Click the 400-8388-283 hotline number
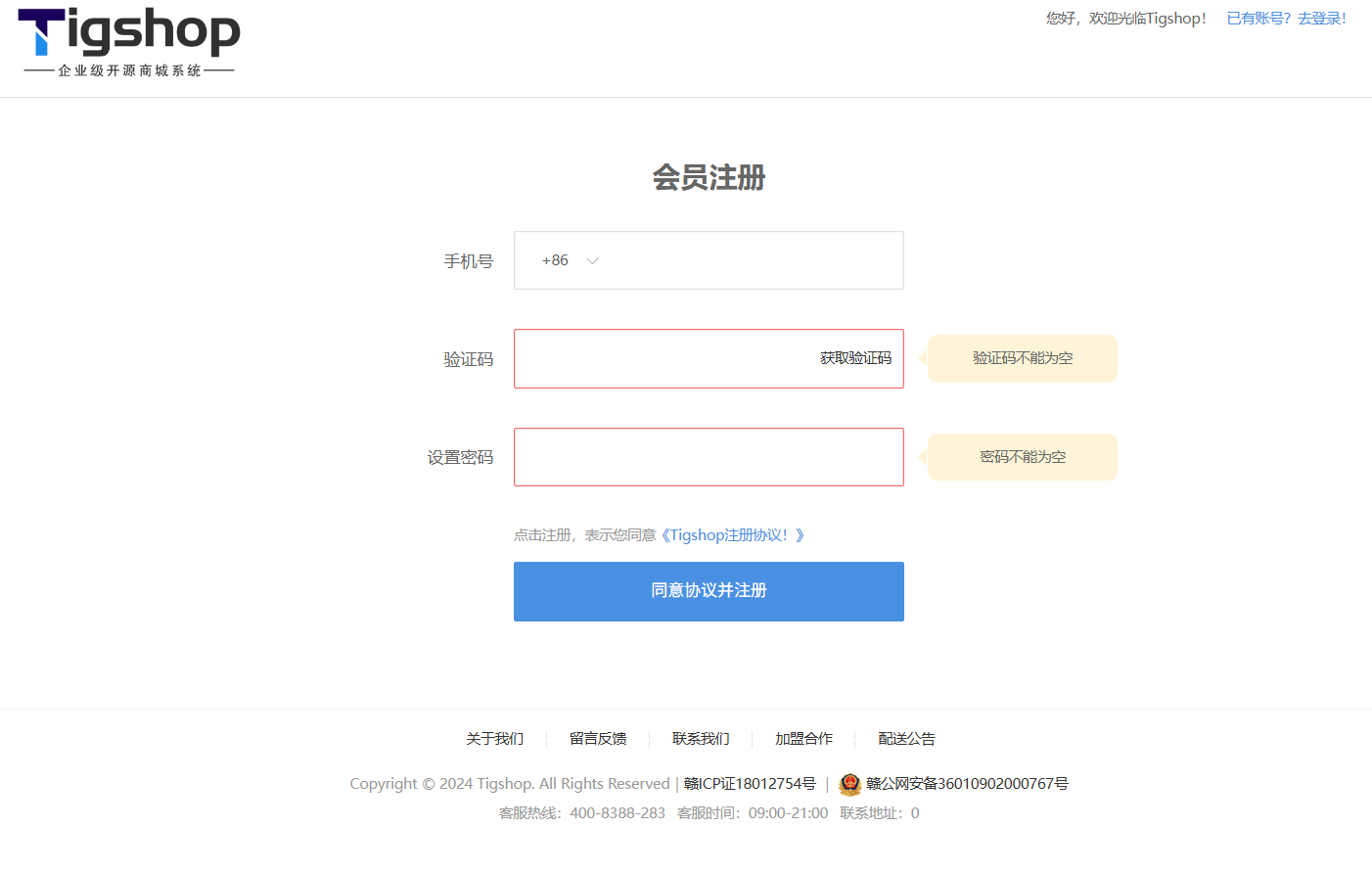Screen dimensions: 1372x874 (x=617, y=813)
